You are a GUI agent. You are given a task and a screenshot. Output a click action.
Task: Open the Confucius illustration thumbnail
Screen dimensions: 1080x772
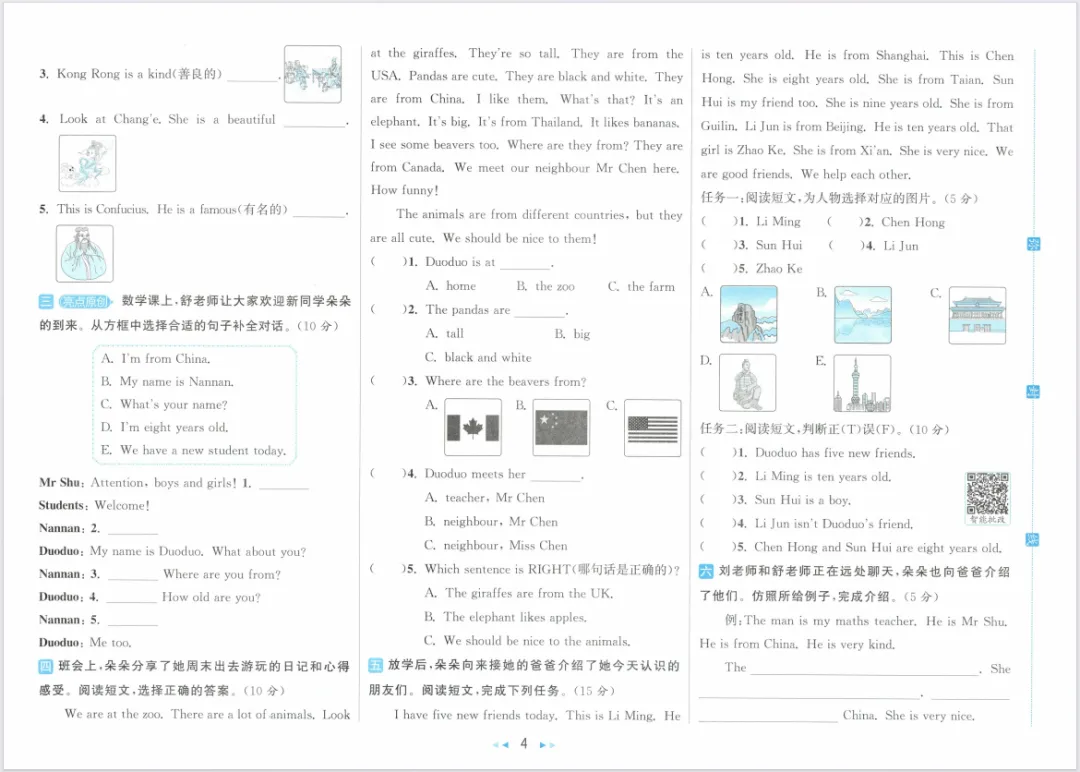(x=84, y=252)
